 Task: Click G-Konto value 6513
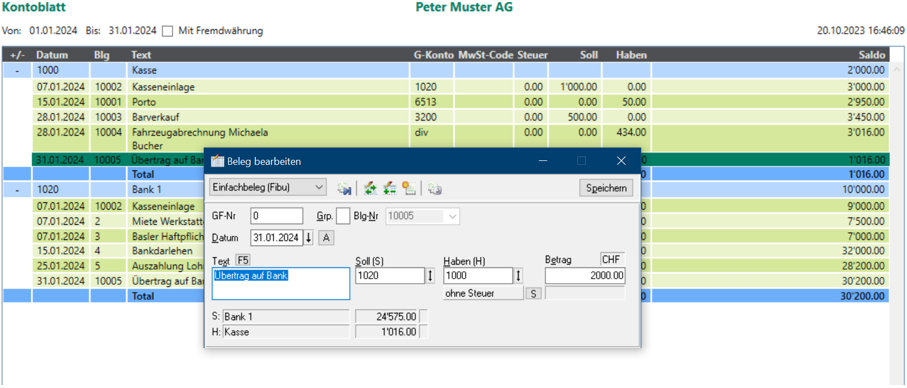425,102
